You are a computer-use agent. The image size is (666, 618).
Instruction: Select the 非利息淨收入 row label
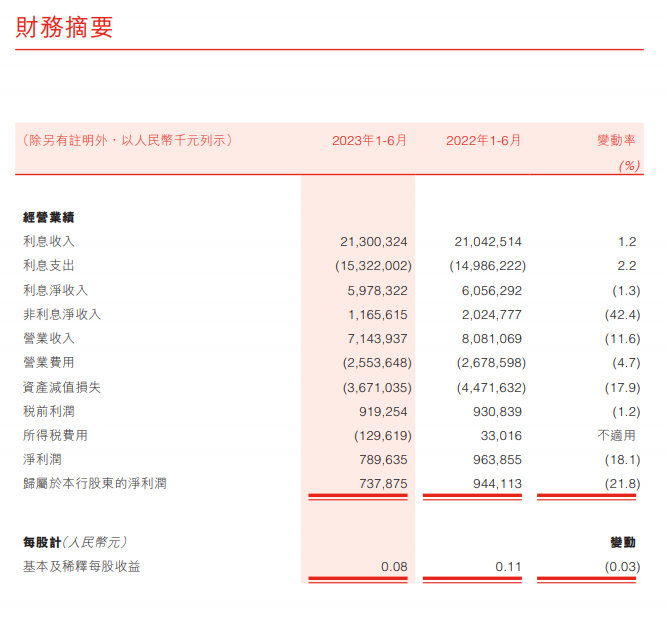62,315
